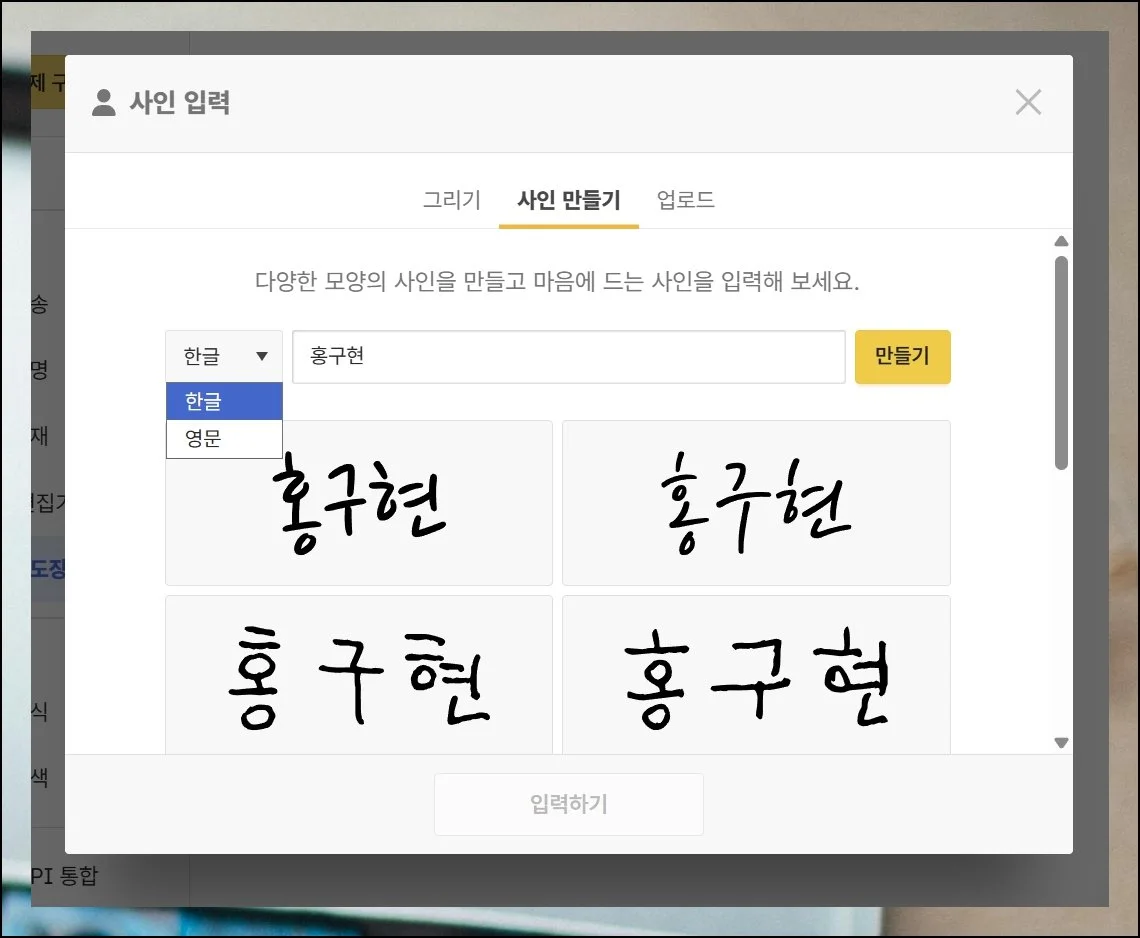
Task: Choose the highlighted 한글 option in list
Action: (x=224, y=401)
